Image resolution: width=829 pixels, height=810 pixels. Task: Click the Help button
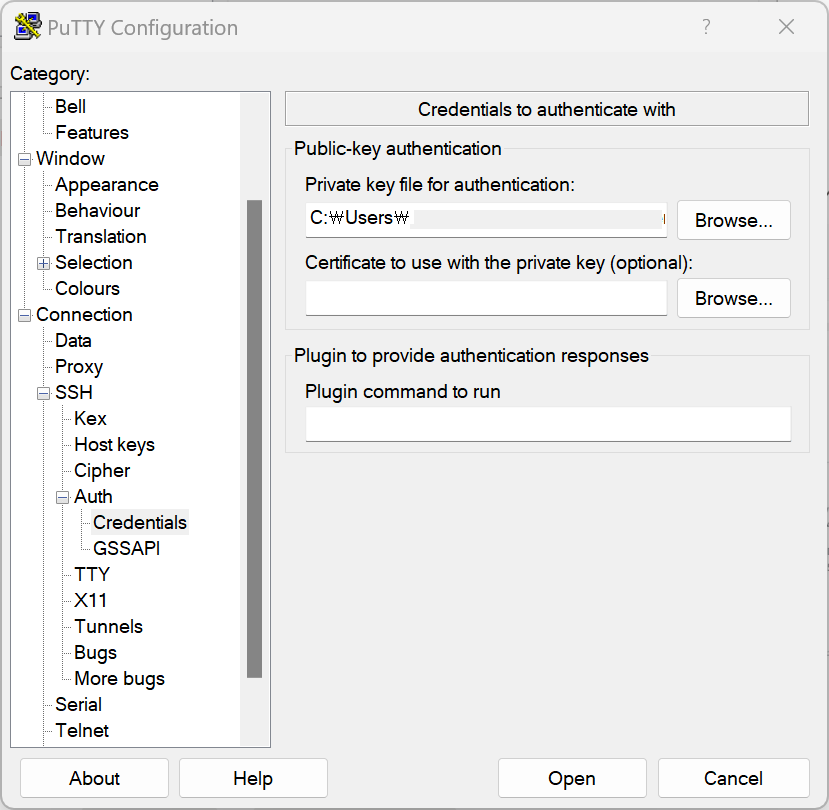tap(253, 778)
